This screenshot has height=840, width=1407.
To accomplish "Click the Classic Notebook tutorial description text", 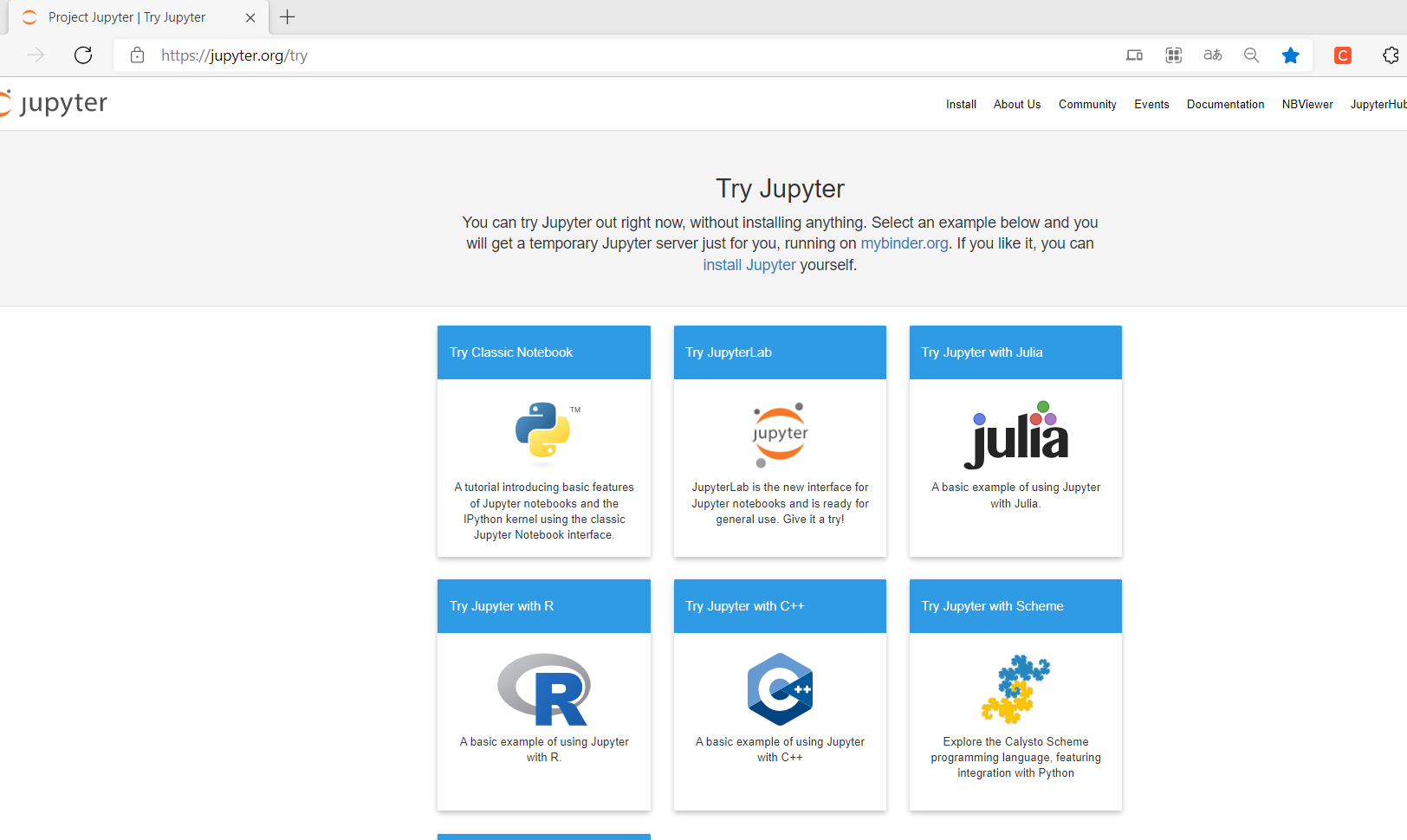I will pos(544,511).
